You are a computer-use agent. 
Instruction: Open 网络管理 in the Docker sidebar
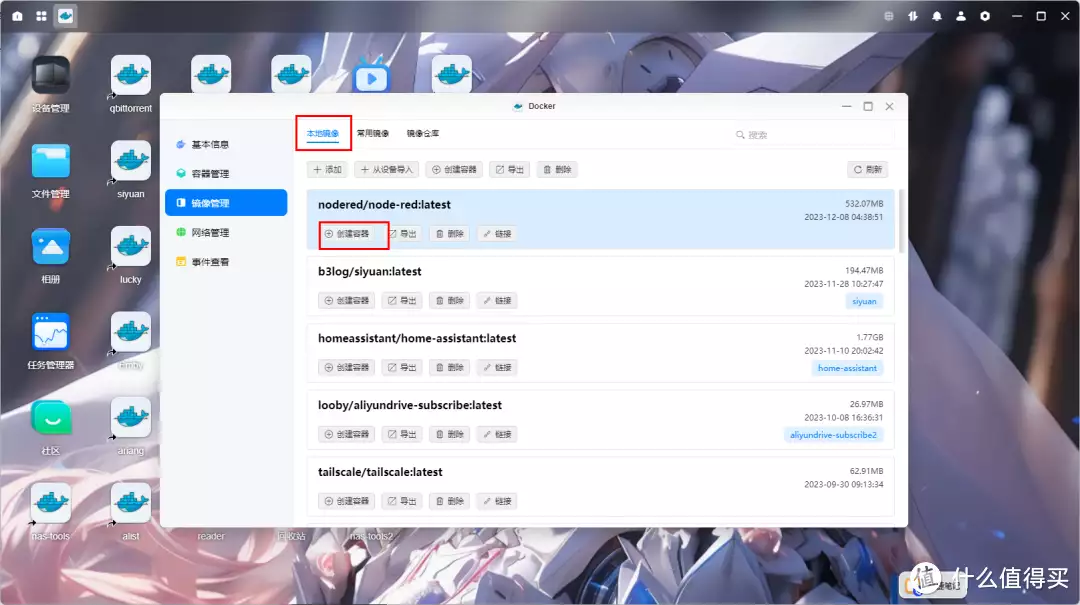(209, 232)
